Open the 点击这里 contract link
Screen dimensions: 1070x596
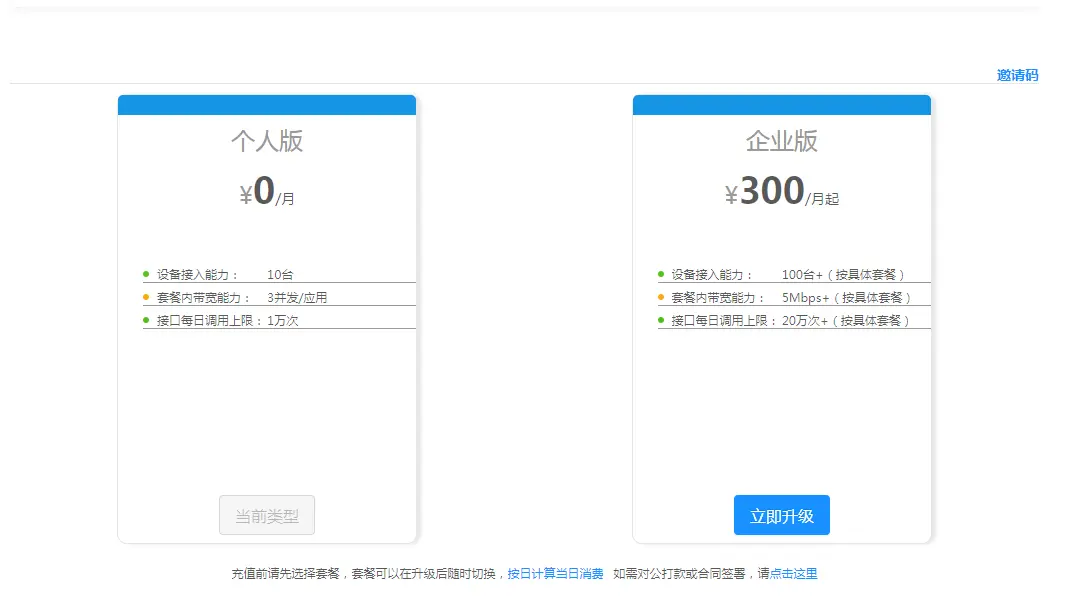click(793, 573)
